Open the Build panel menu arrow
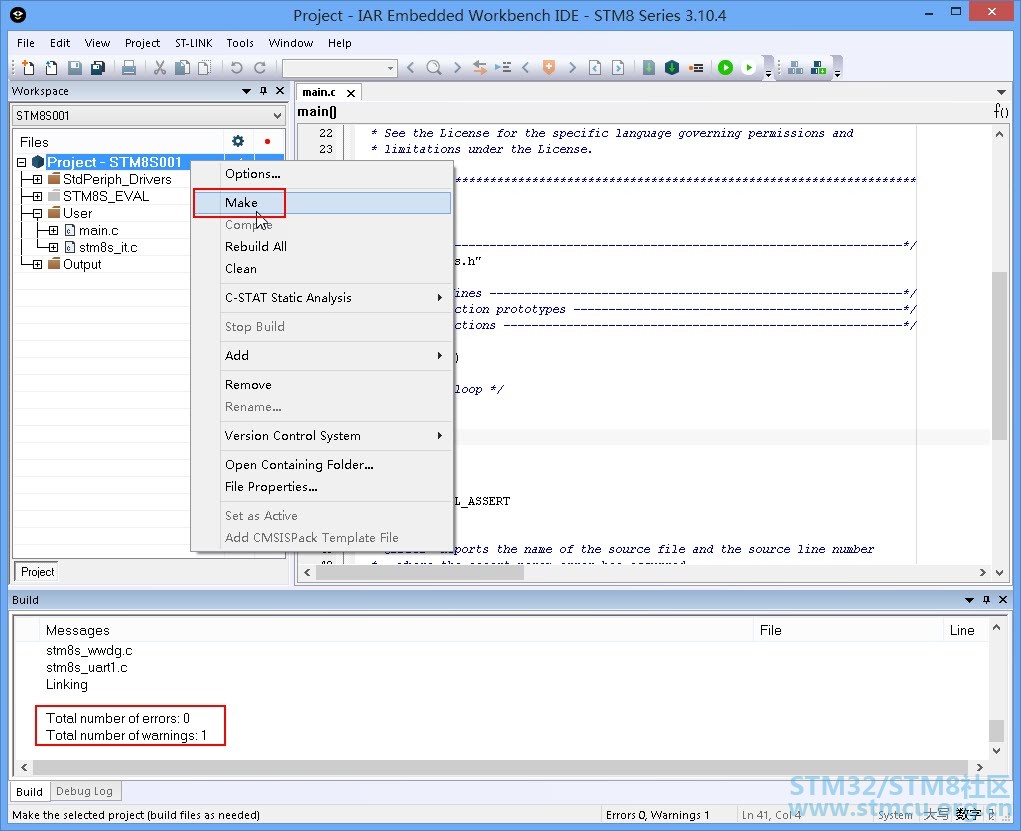1021x831 pixels. 969,600
